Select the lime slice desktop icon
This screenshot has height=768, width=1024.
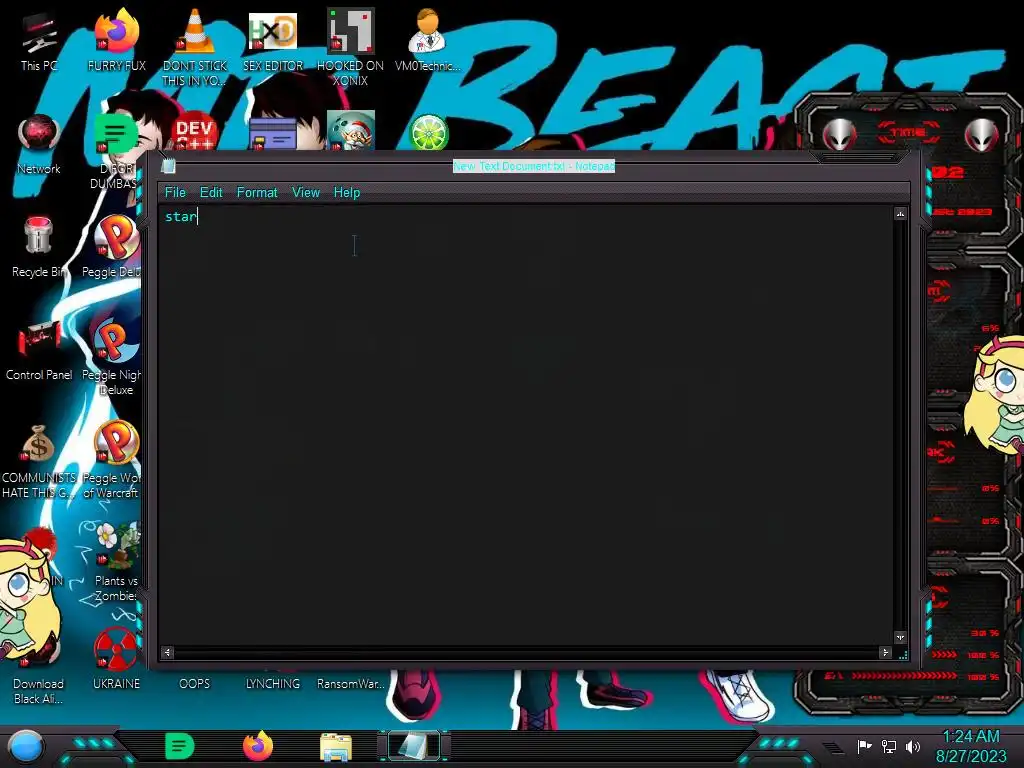[x=428, y=133]
